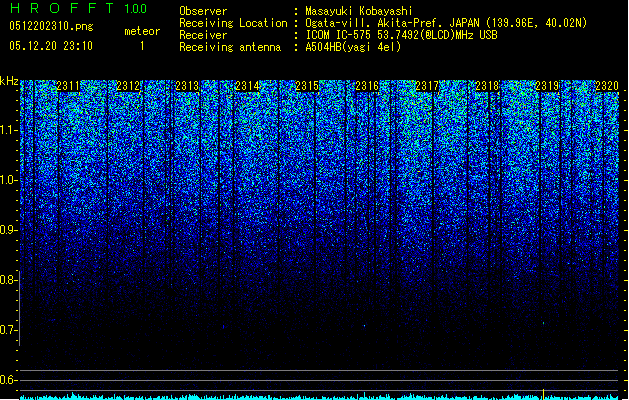Click the 0.7 kHz axis label

[x=8, y=330]
